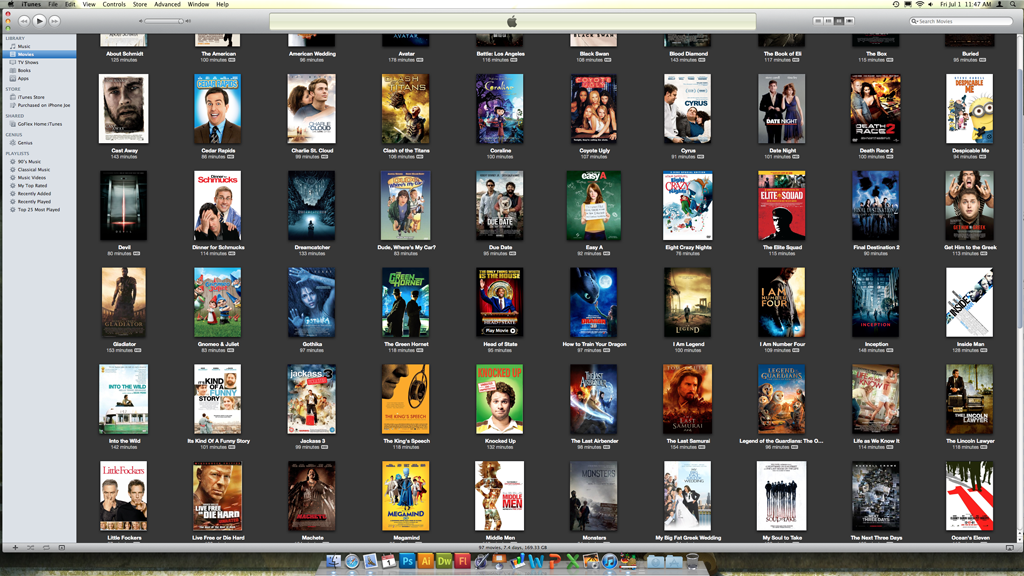Launch Photoshop from the Dock

click(408, 561)
